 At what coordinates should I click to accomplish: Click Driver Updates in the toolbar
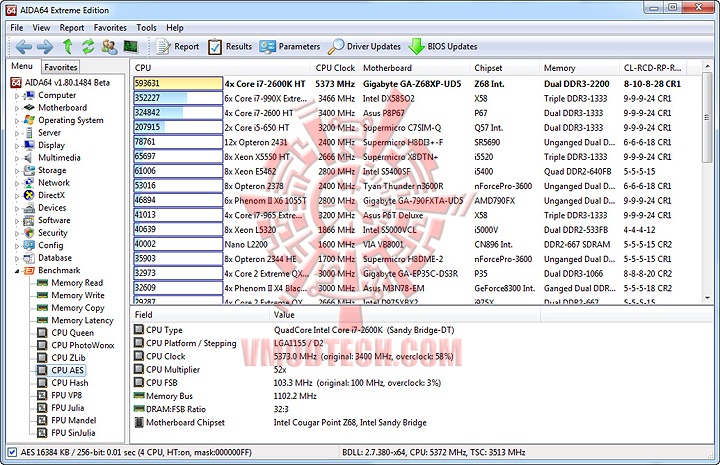(x=364, y=46)
